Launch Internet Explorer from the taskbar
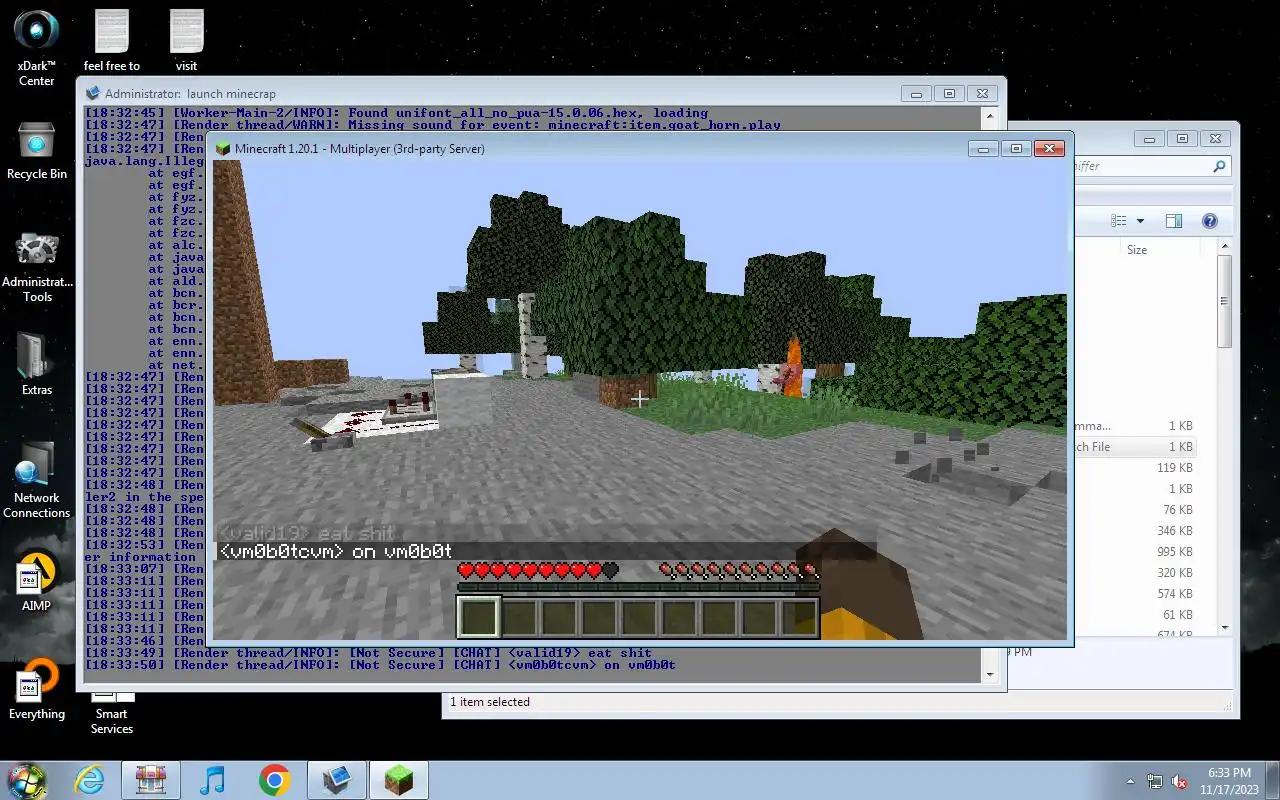 coord(90,780)
